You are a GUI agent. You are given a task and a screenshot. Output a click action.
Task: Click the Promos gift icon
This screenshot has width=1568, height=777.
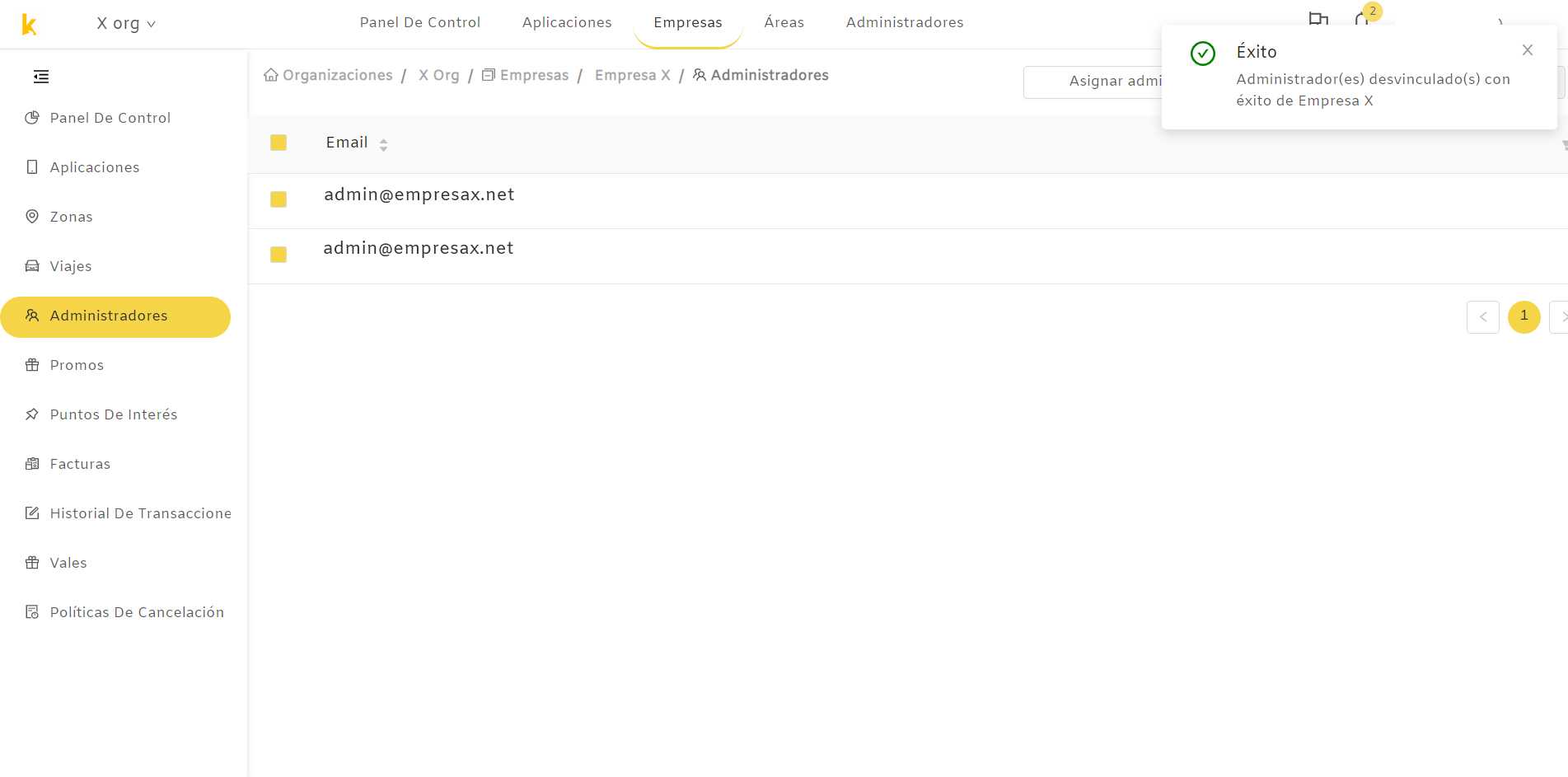pos(32,365)
